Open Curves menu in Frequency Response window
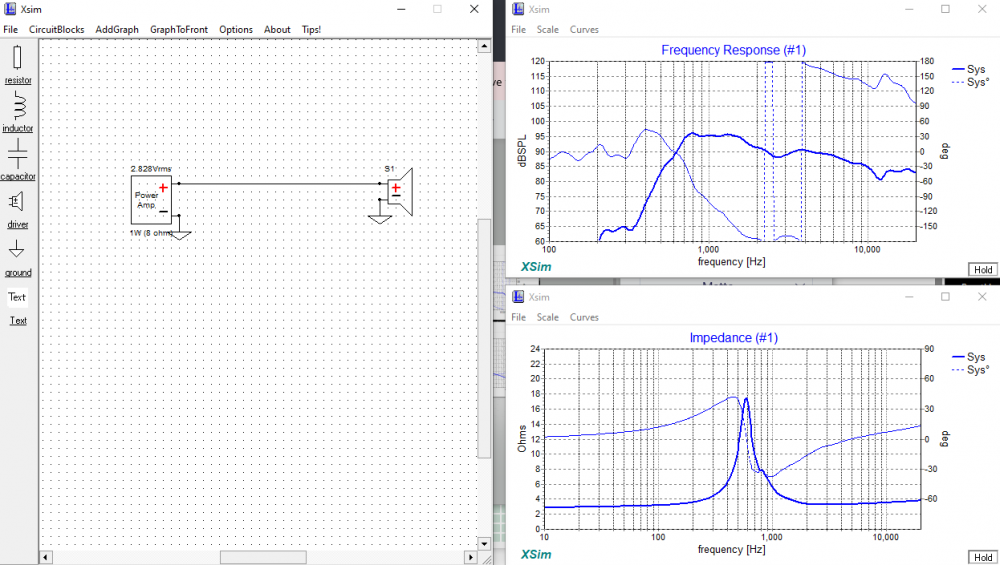Image resolution: width=1000 pixels, height=565 pixels. click(584, 30)
